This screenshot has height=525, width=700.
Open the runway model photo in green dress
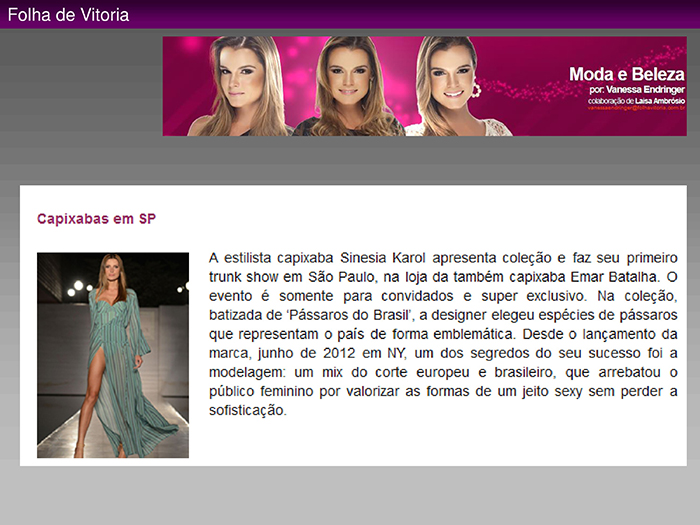[113, 355]
